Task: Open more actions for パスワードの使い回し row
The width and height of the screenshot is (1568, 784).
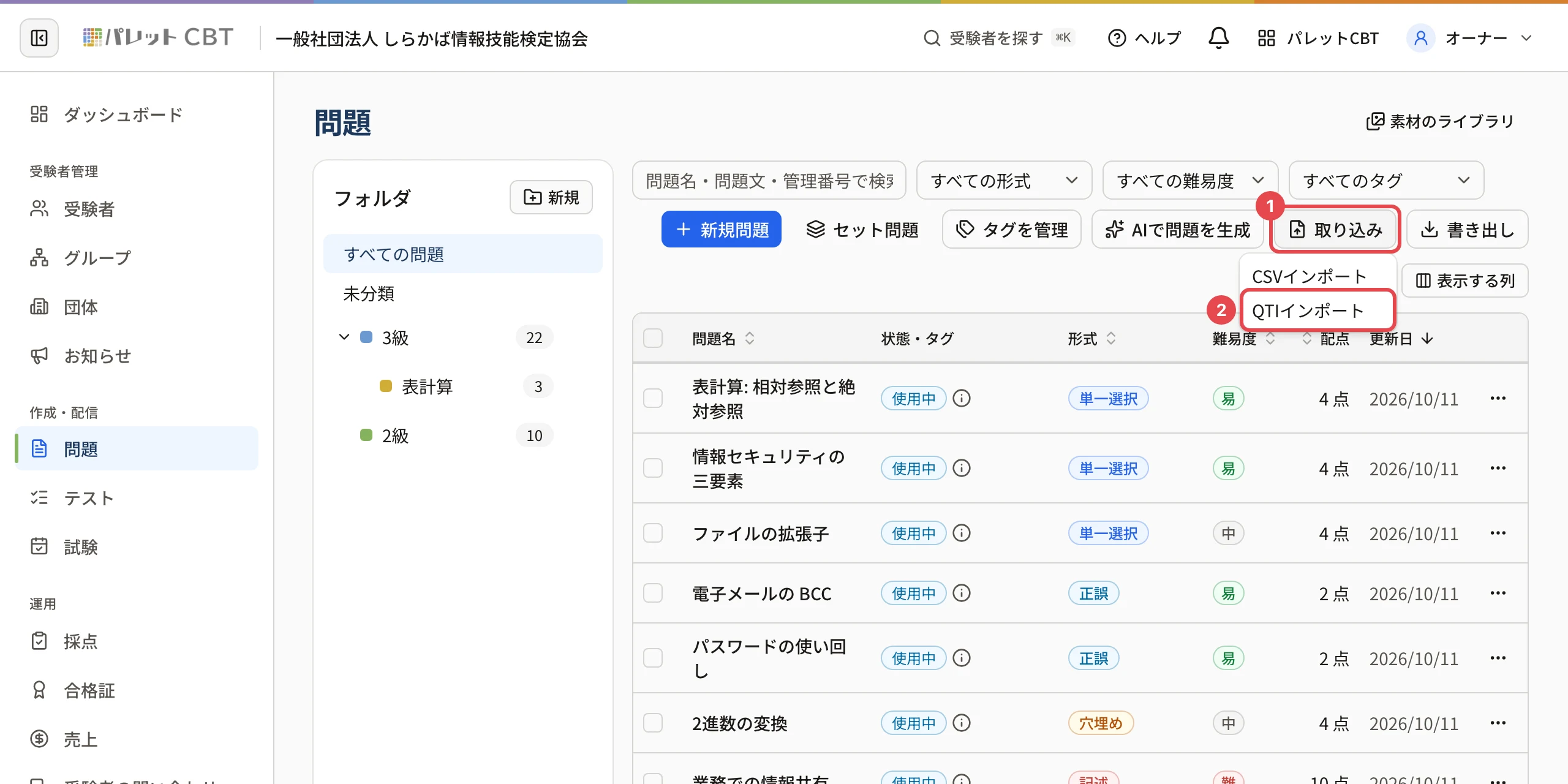Action: click(x=1498, y=658)
